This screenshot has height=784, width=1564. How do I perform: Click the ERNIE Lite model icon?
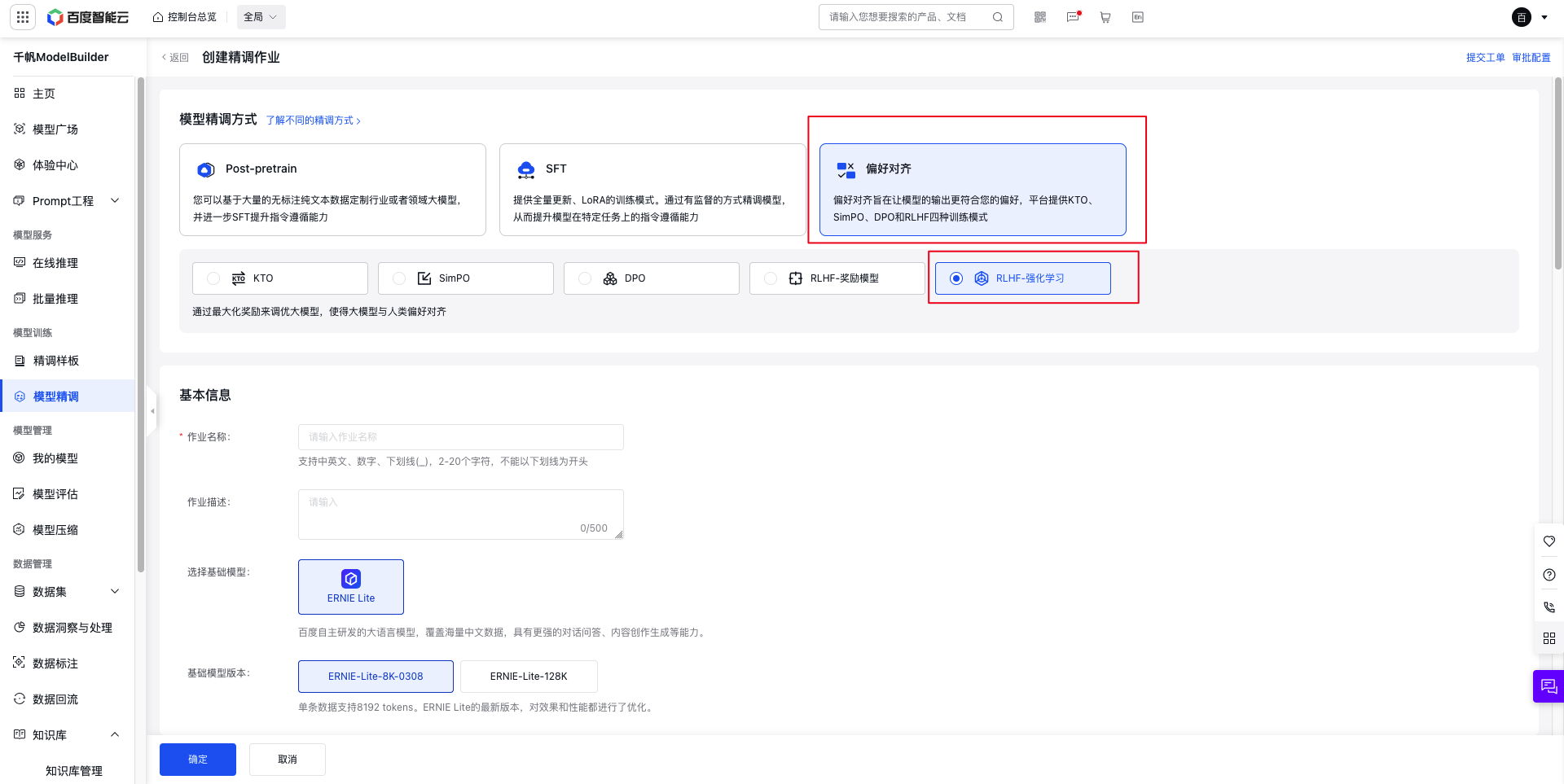point(351,579)
